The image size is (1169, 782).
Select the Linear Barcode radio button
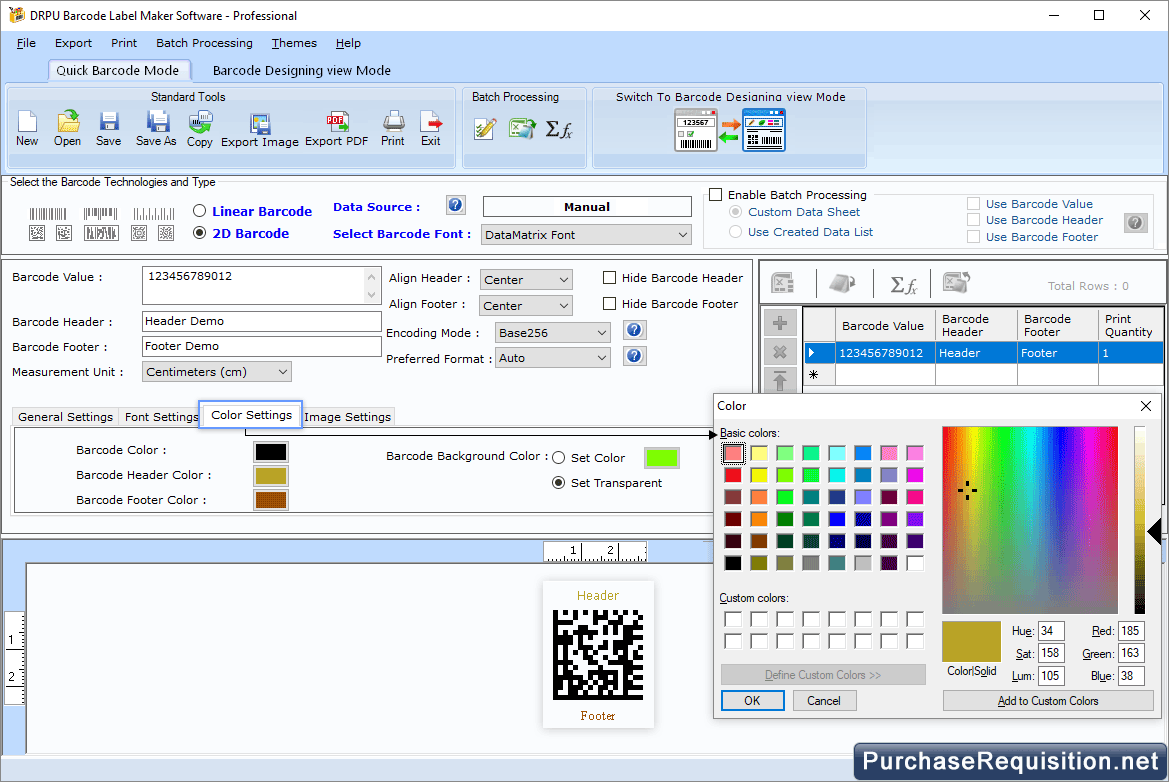[200, 211]
